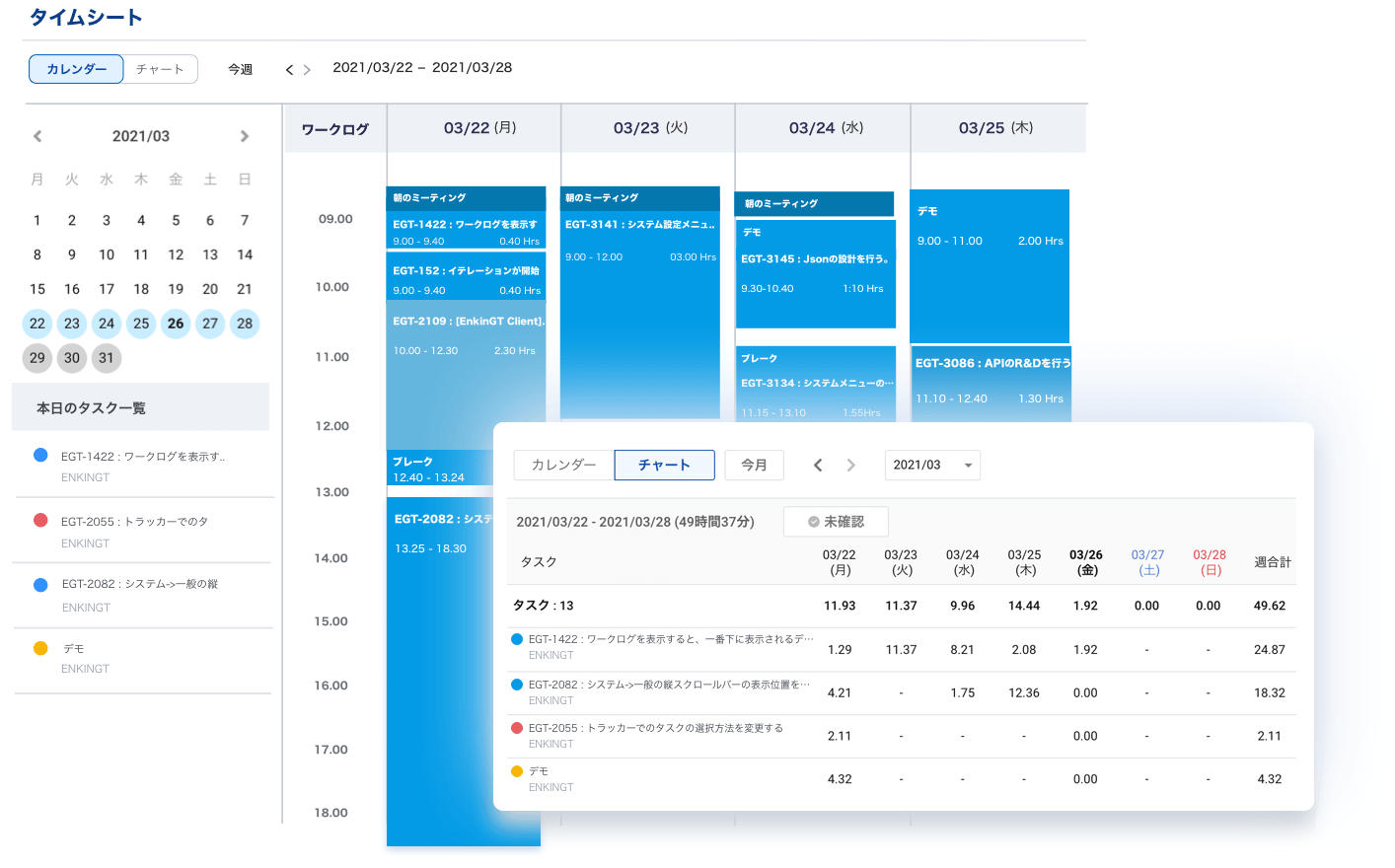Click blue dot beside EGT-1422 task in sidebar

click(40, 455)
